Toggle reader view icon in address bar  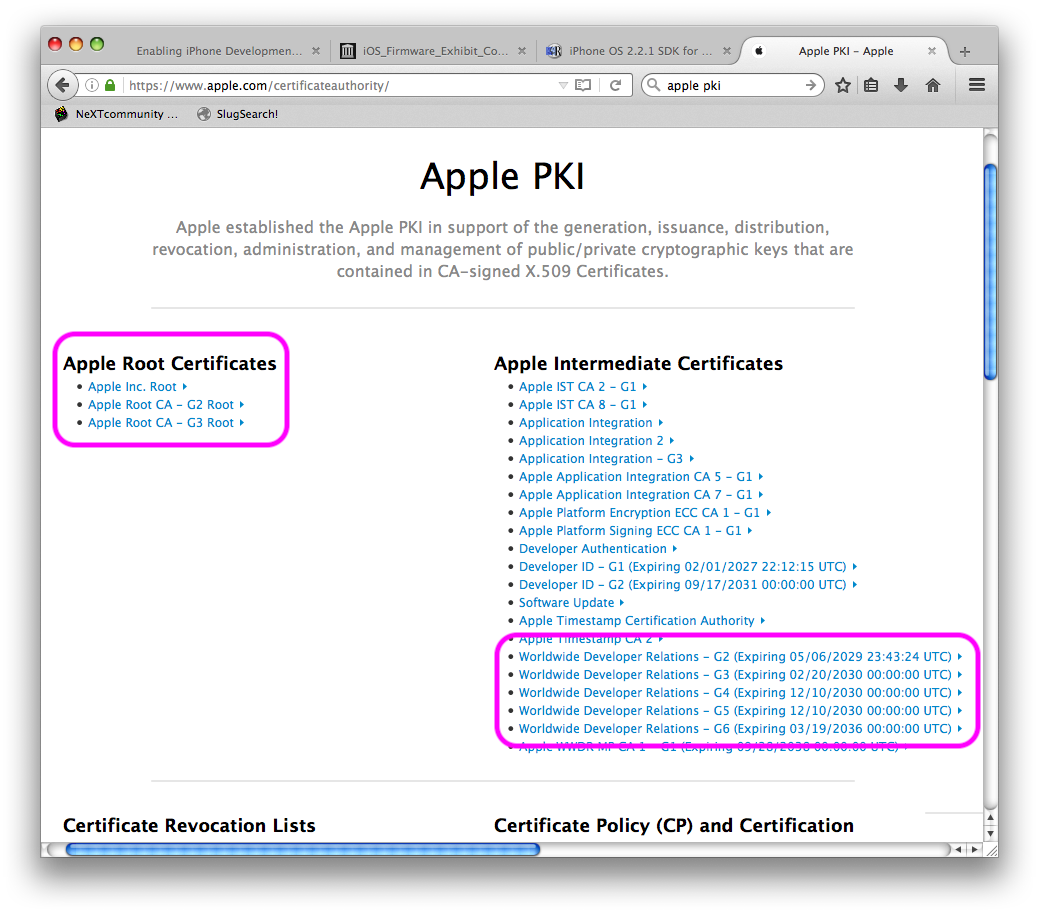click(583, 86)
